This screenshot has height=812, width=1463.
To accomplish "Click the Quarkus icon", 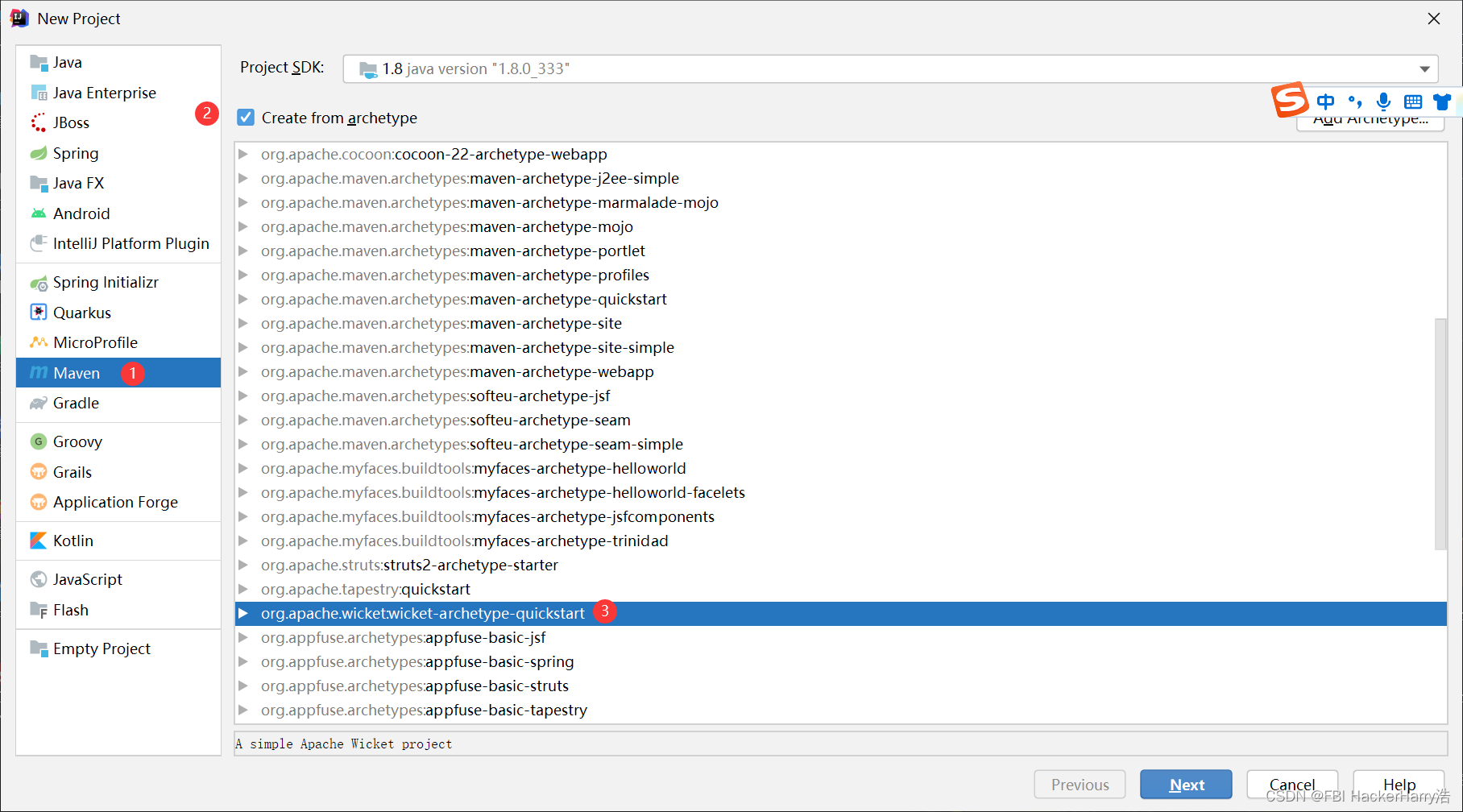I will [x=39, y=313].
